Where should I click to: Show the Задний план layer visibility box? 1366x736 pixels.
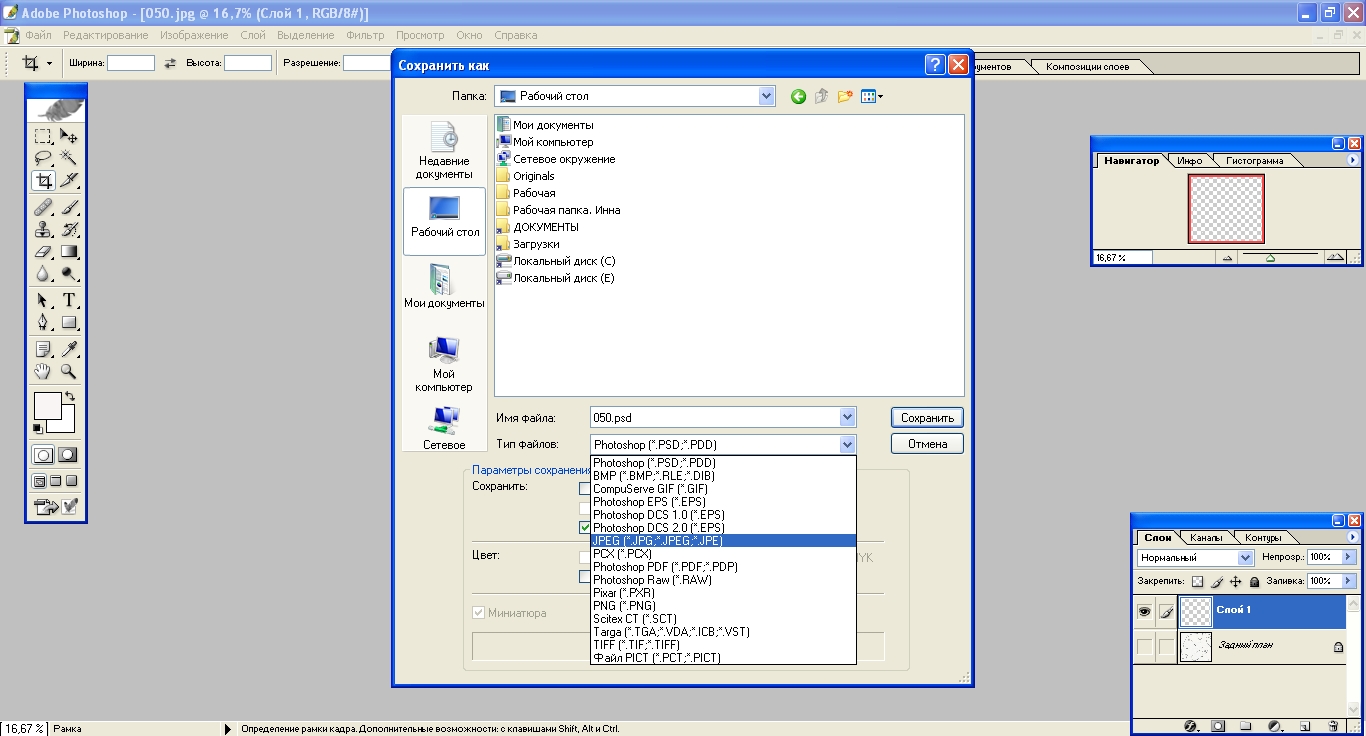tap(1144, 647)
